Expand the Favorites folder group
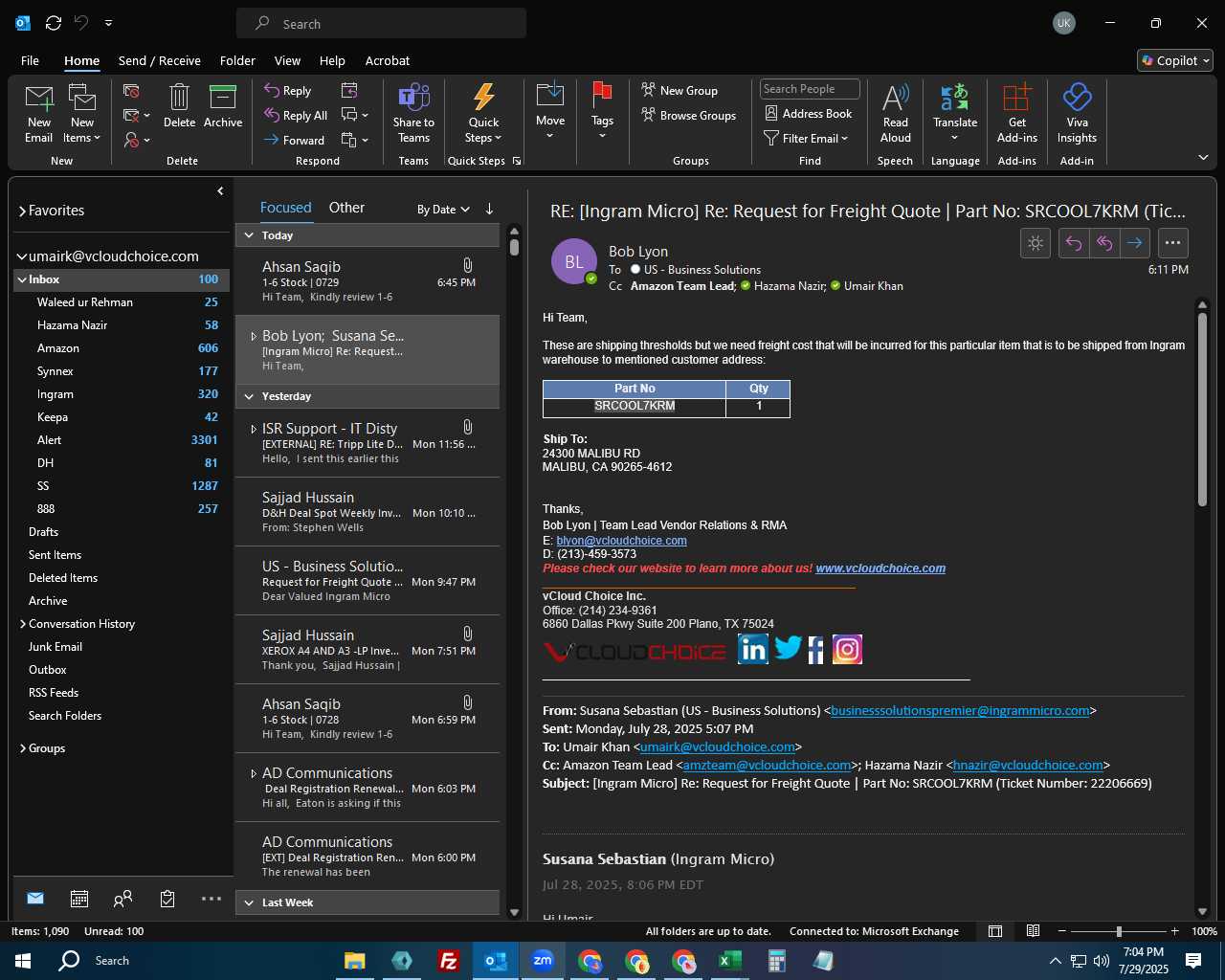 [22, 212]
